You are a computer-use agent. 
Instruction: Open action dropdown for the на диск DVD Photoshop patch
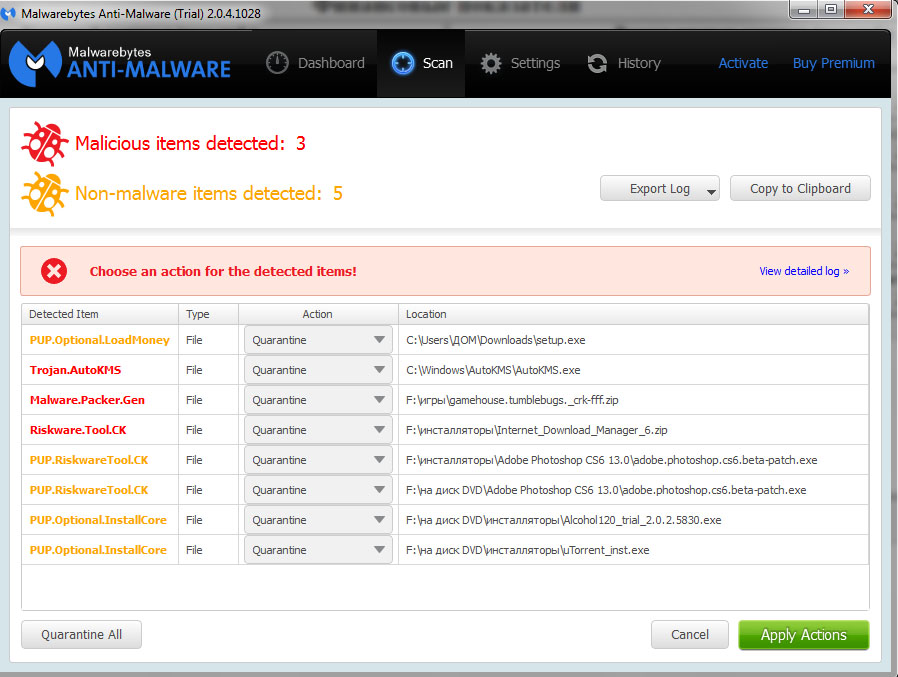point(318,490)
